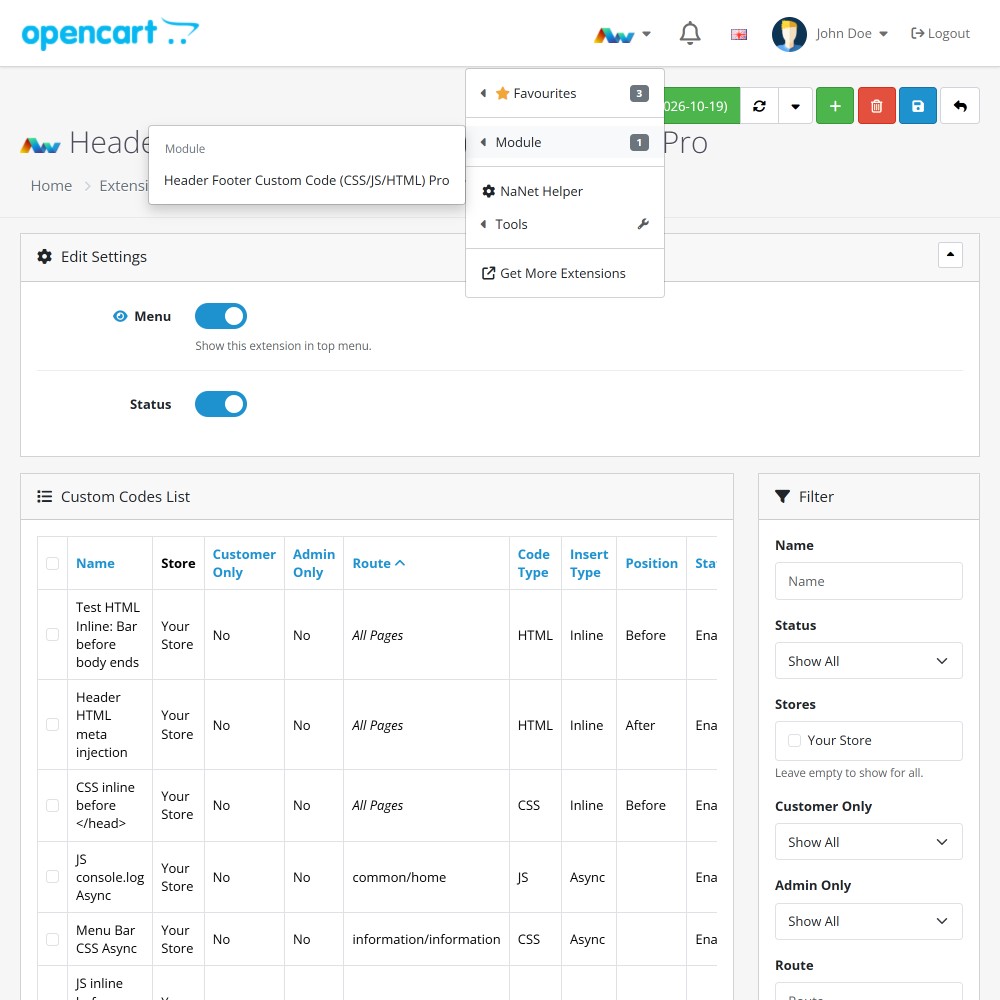This screenshot has height=1000, width=1000.
Task: Click the green license date button
Action: point(702,106)
